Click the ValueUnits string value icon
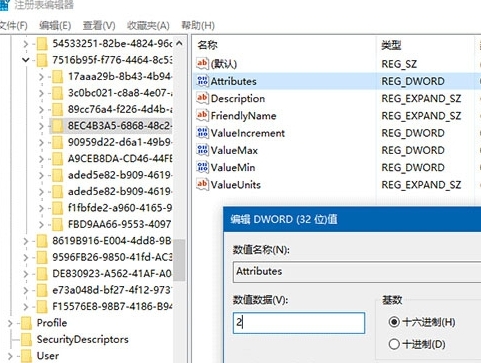The image size is (481, 363). coord(202,184)
